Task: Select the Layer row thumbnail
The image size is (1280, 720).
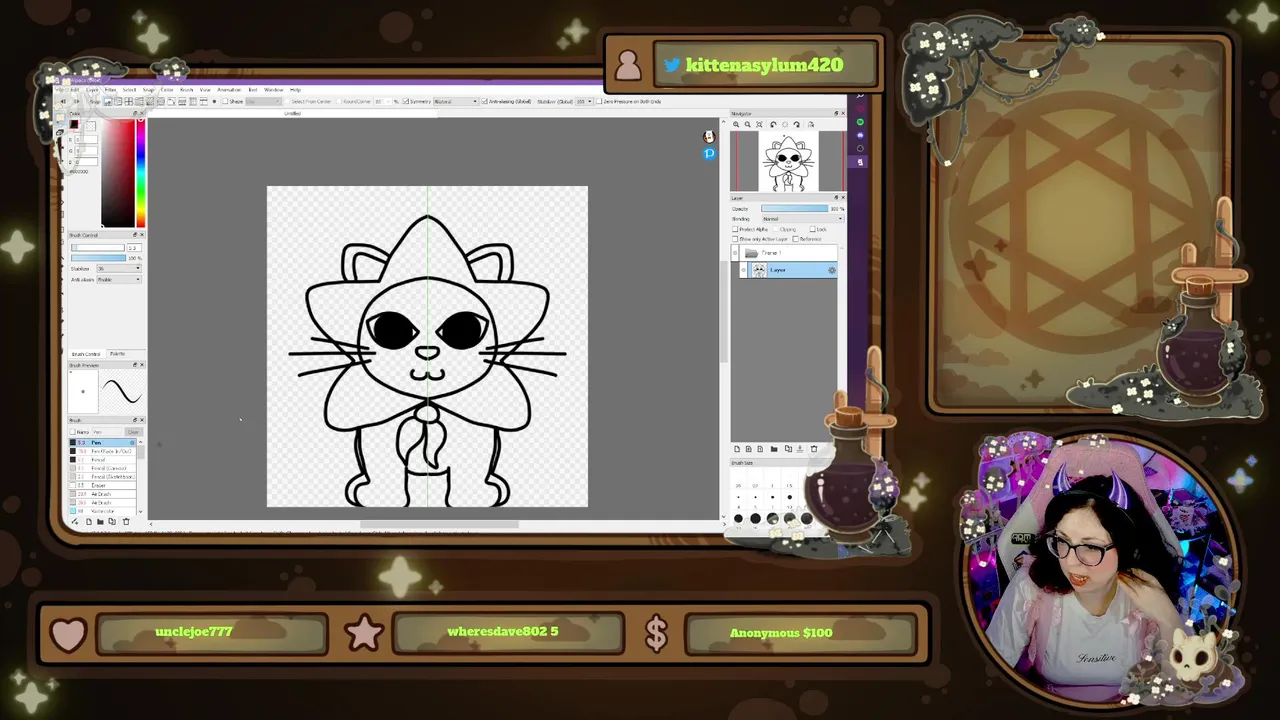Action: click(x=759, y=270)
